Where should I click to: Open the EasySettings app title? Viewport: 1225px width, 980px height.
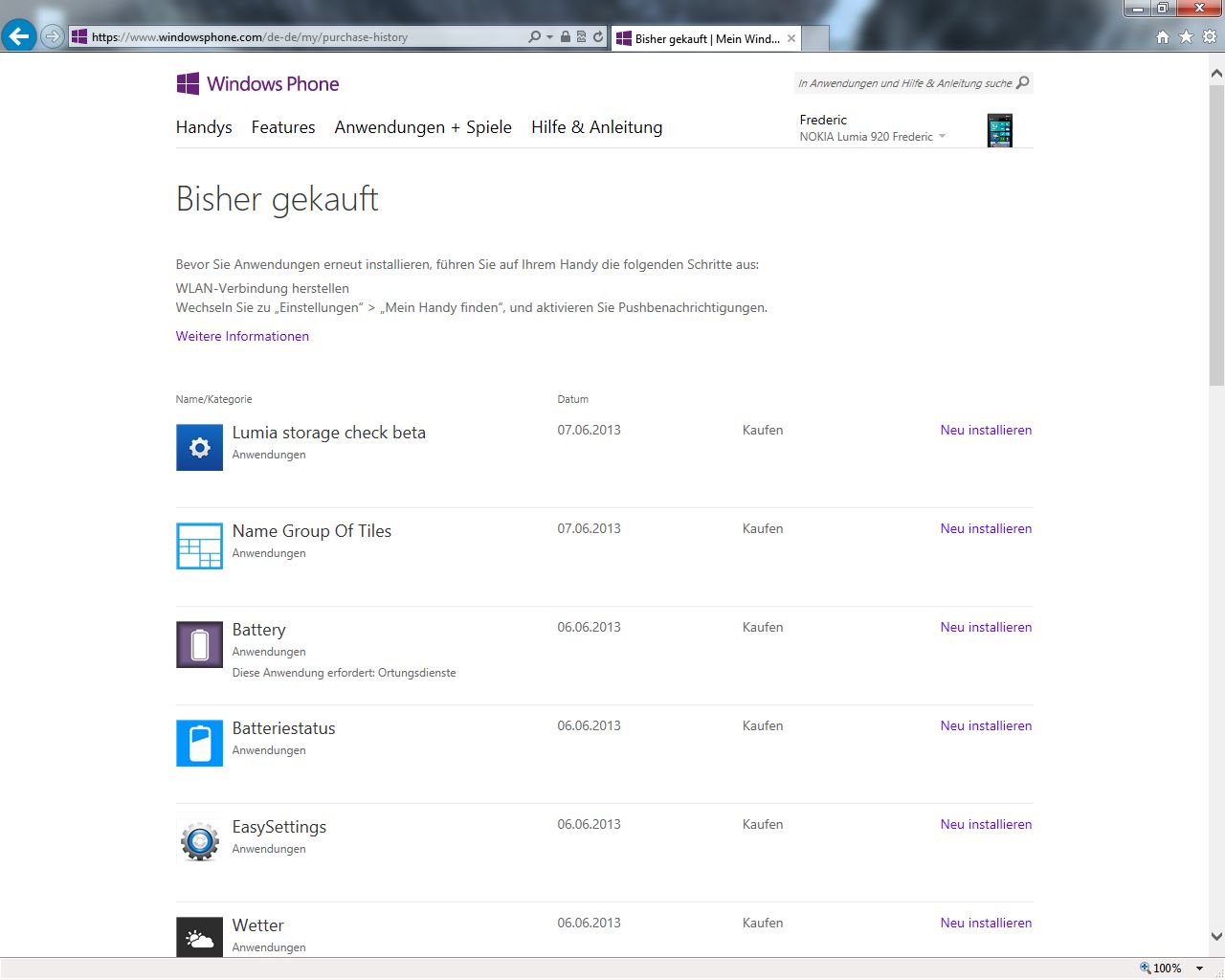[279, 827]
